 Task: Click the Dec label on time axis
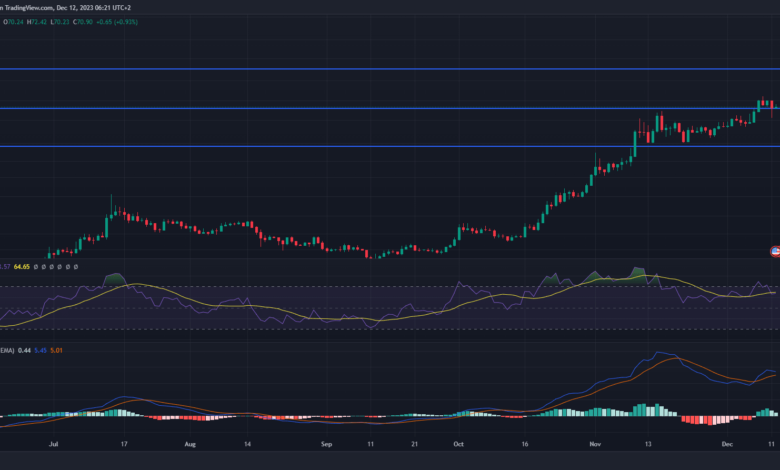pyautogui.click(x=727, y=441)
